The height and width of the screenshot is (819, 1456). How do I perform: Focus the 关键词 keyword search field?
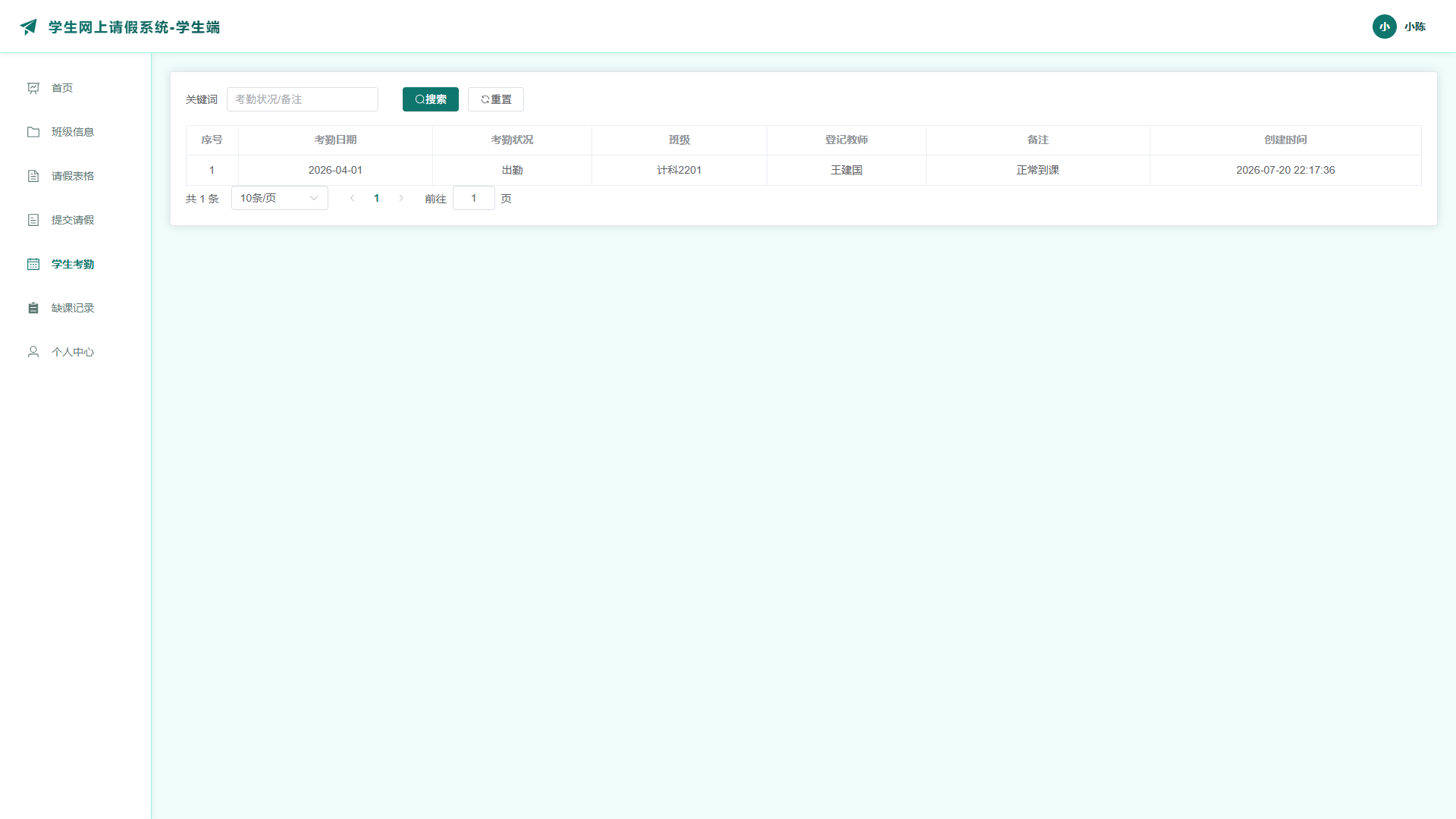(x=303, y=99)
